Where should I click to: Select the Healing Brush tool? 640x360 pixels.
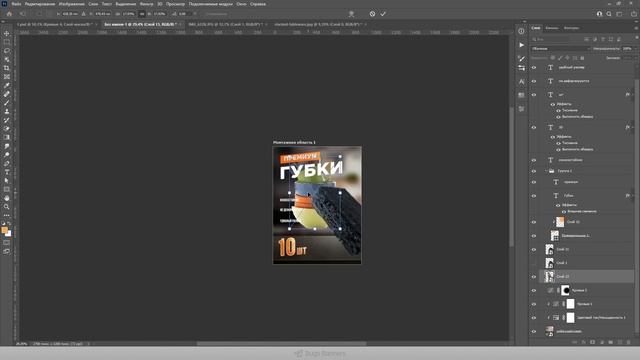point(7,94)
